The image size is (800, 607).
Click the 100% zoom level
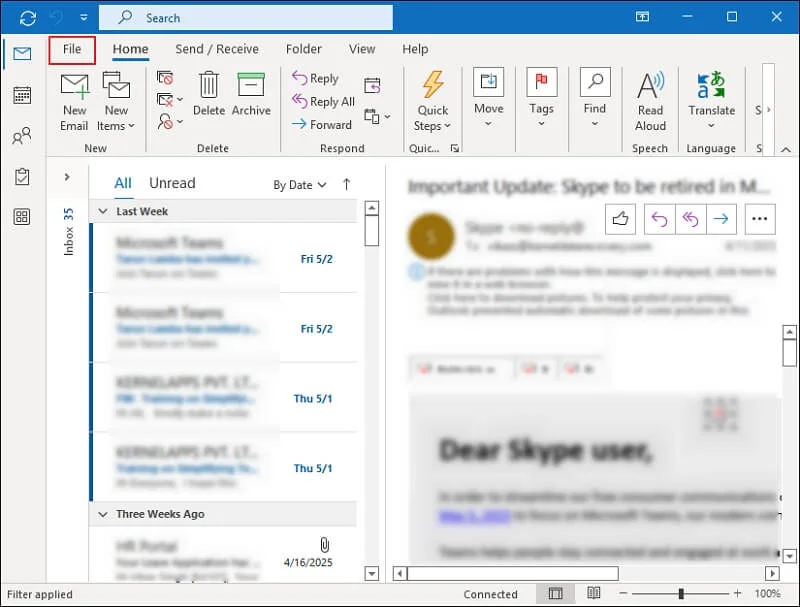[x=767, y=594]
